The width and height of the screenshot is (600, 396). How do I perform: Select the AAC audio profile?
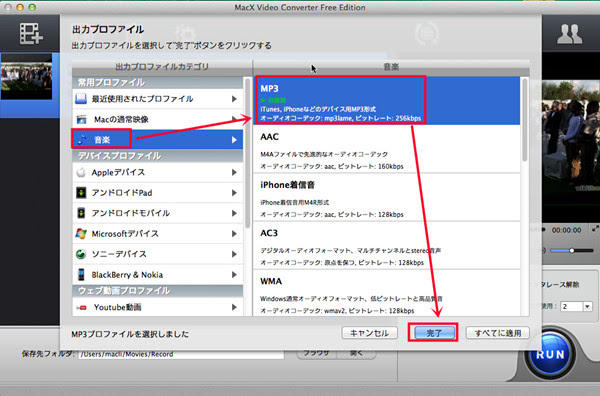click(386, 149)
